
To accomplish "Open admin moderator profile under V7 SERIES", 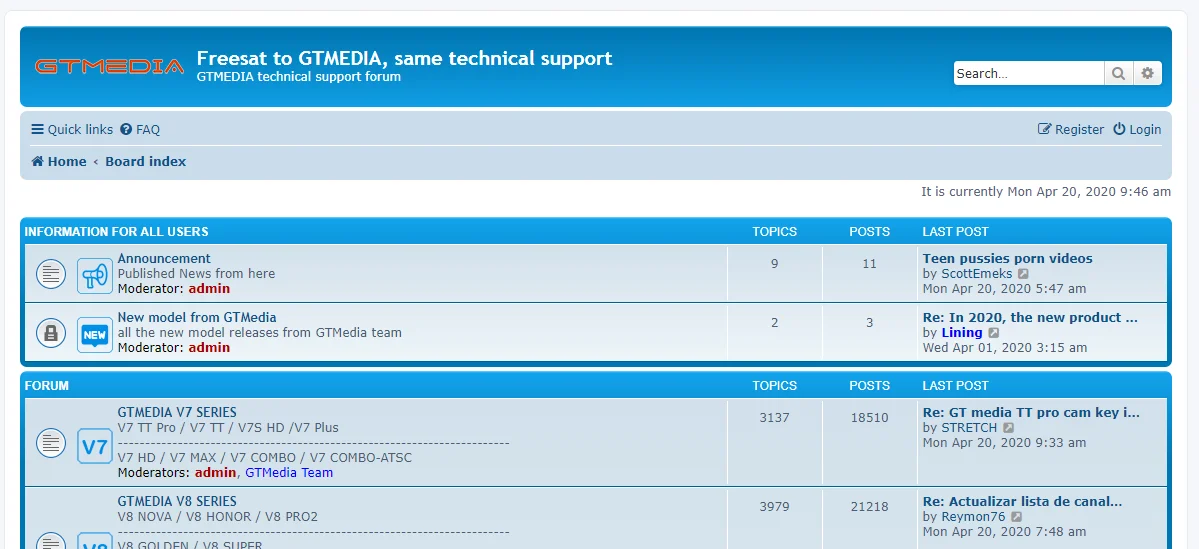I will point(215,473).
